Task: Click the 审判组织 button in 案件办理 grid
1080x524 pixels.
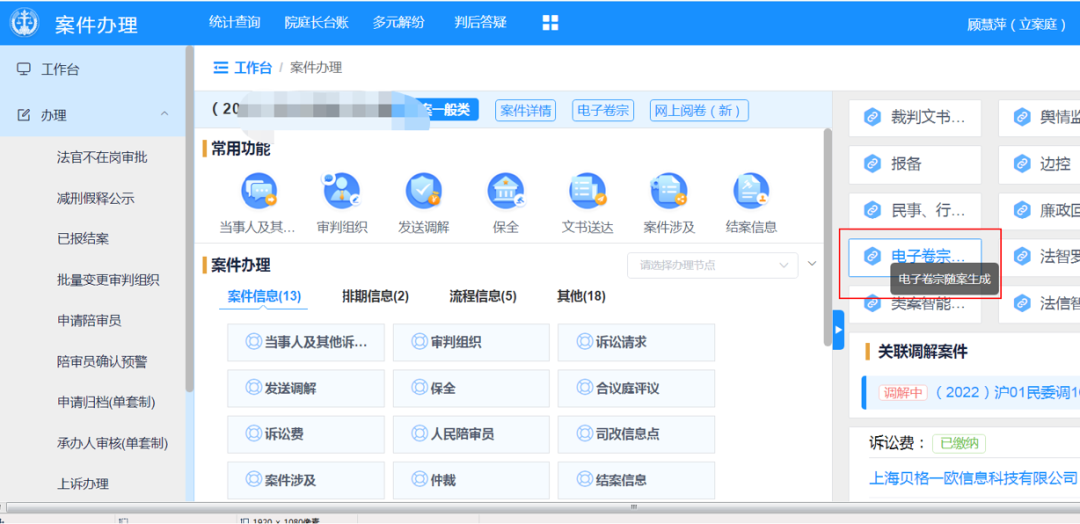Action: pyautogui.click(x=471, y=342)
